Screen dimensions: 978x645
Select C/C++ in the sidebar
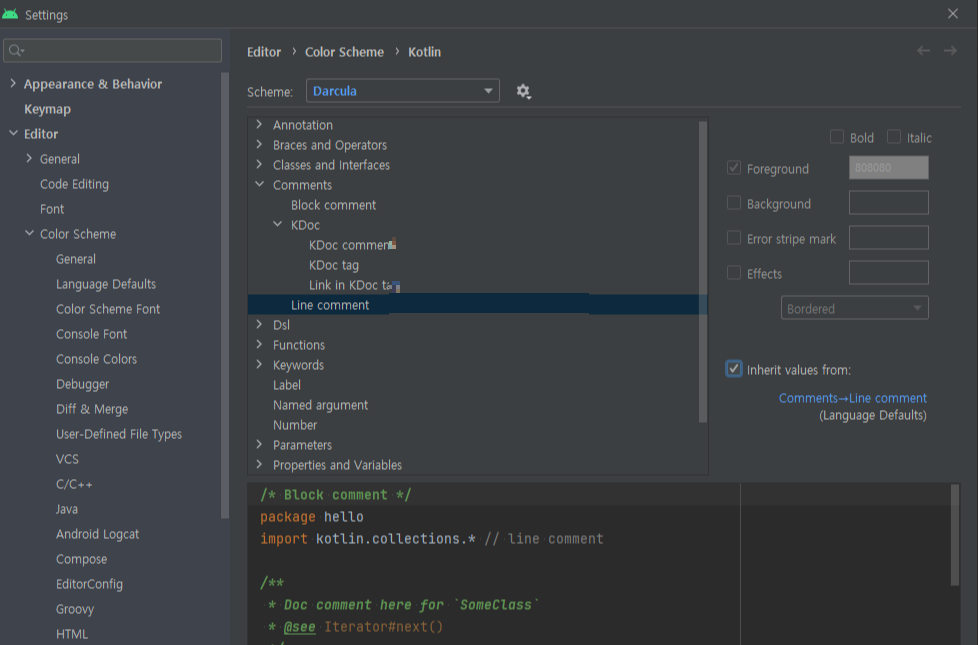coord(74,484)
